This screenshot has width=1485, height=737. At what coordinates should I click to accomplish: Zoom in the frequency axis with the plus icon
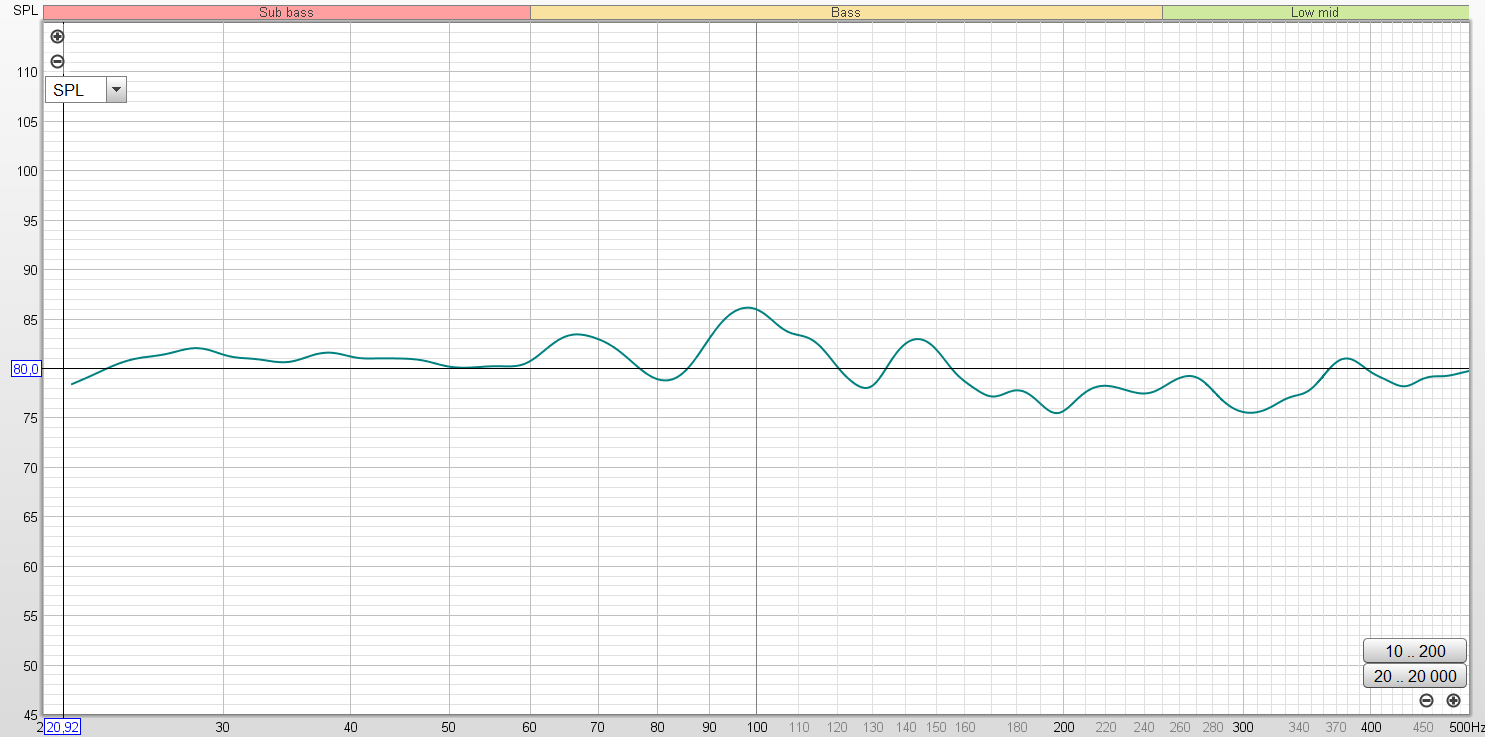1453,701
